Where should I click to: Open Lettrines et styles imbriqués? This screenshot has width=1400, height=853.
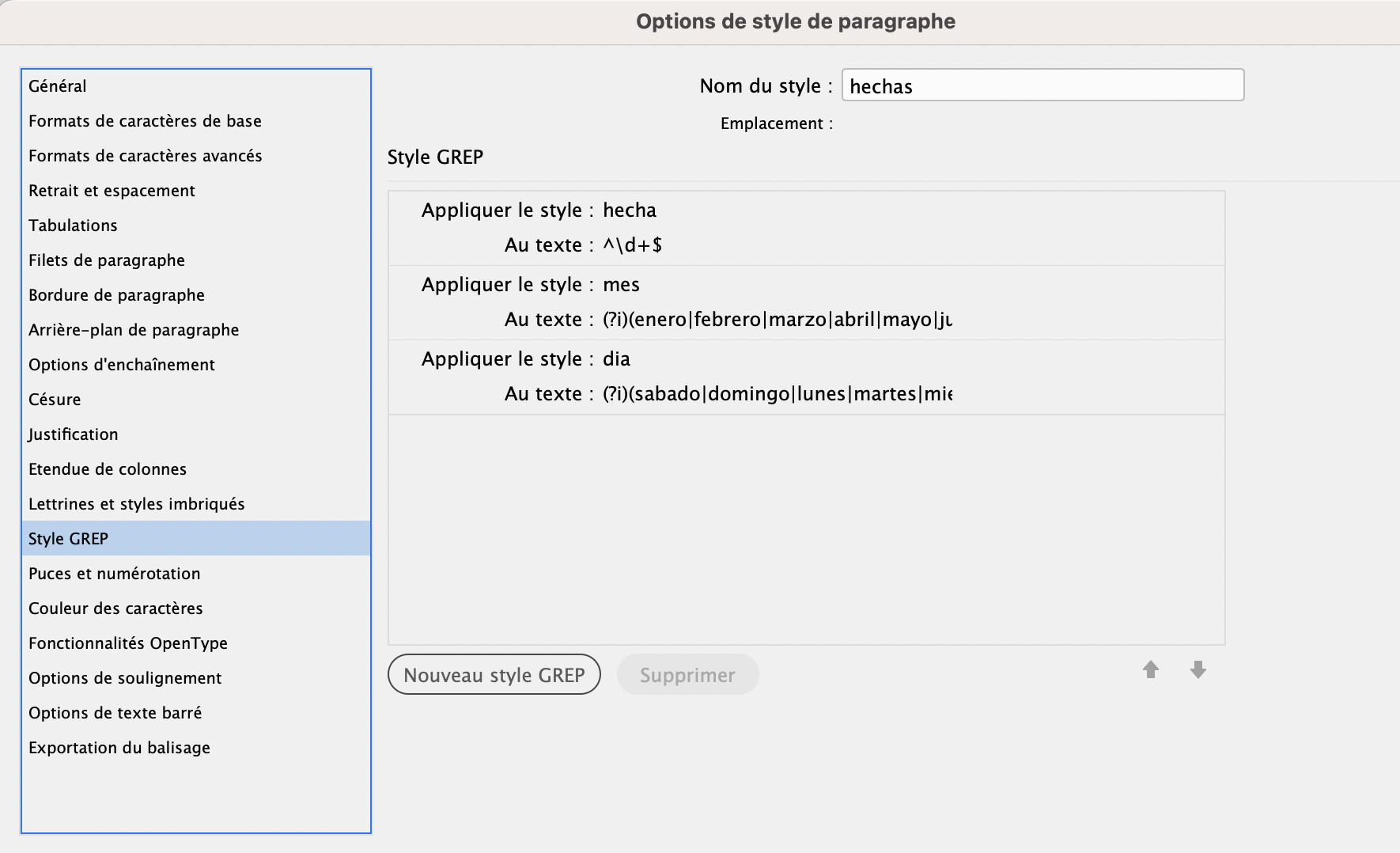click(x=136, y=503)
